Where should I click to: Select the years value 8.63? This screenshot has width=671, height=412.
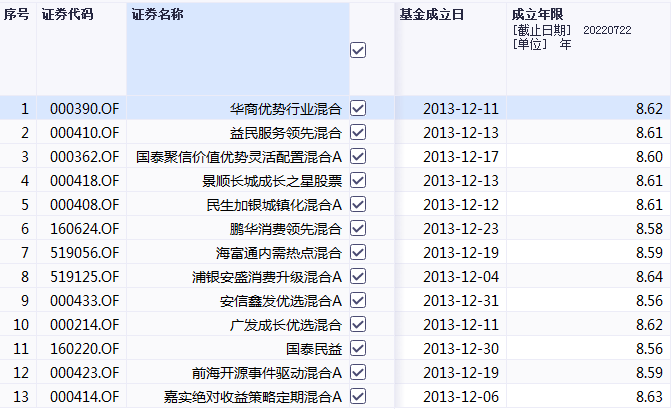[649, 396]
